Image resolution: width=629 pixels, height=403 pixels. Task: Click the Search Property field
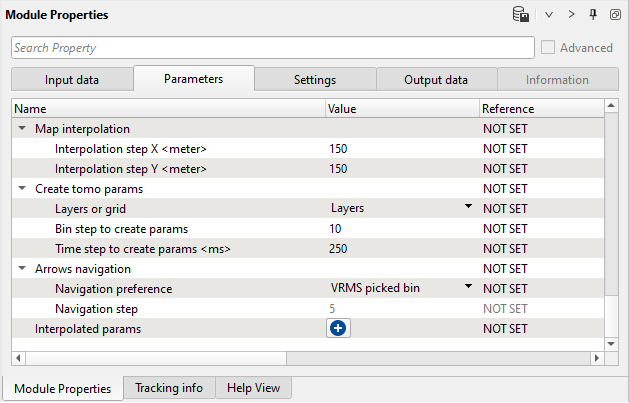(x=272, y=48)
